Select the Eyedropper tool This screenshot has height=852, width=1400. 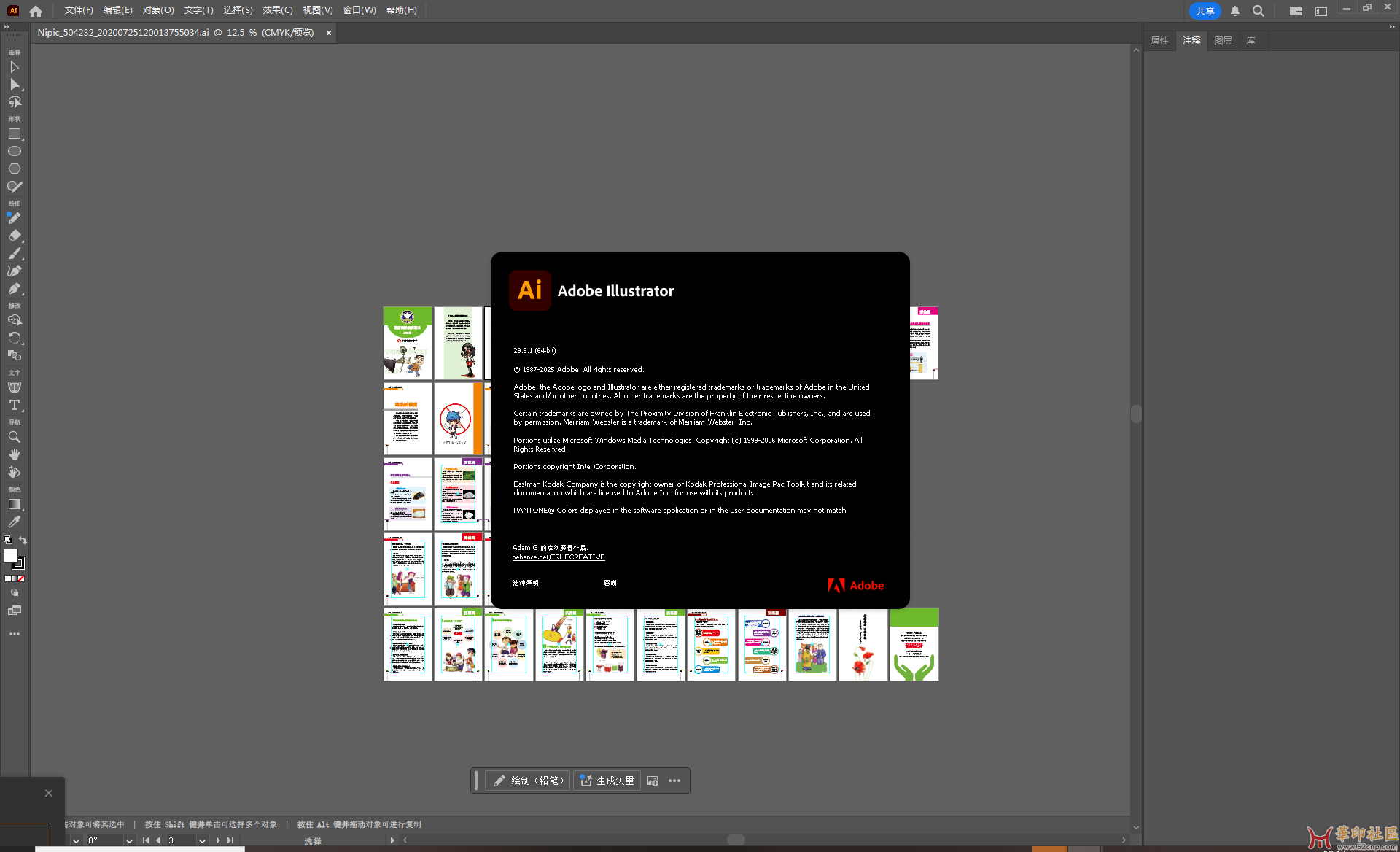tap(15, 522)
